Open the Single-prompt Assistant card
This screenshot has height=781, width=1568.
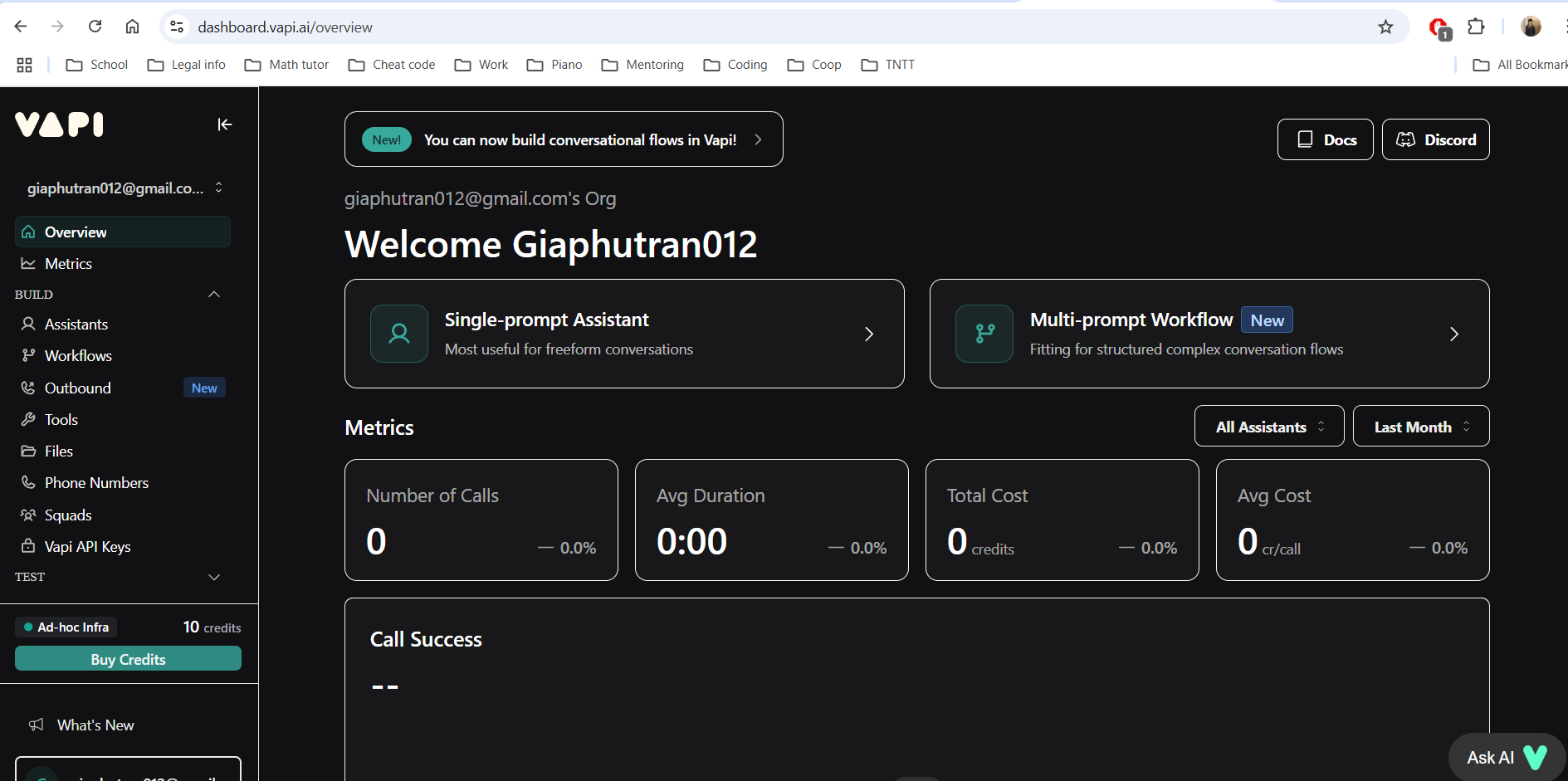tap(624, 334)
